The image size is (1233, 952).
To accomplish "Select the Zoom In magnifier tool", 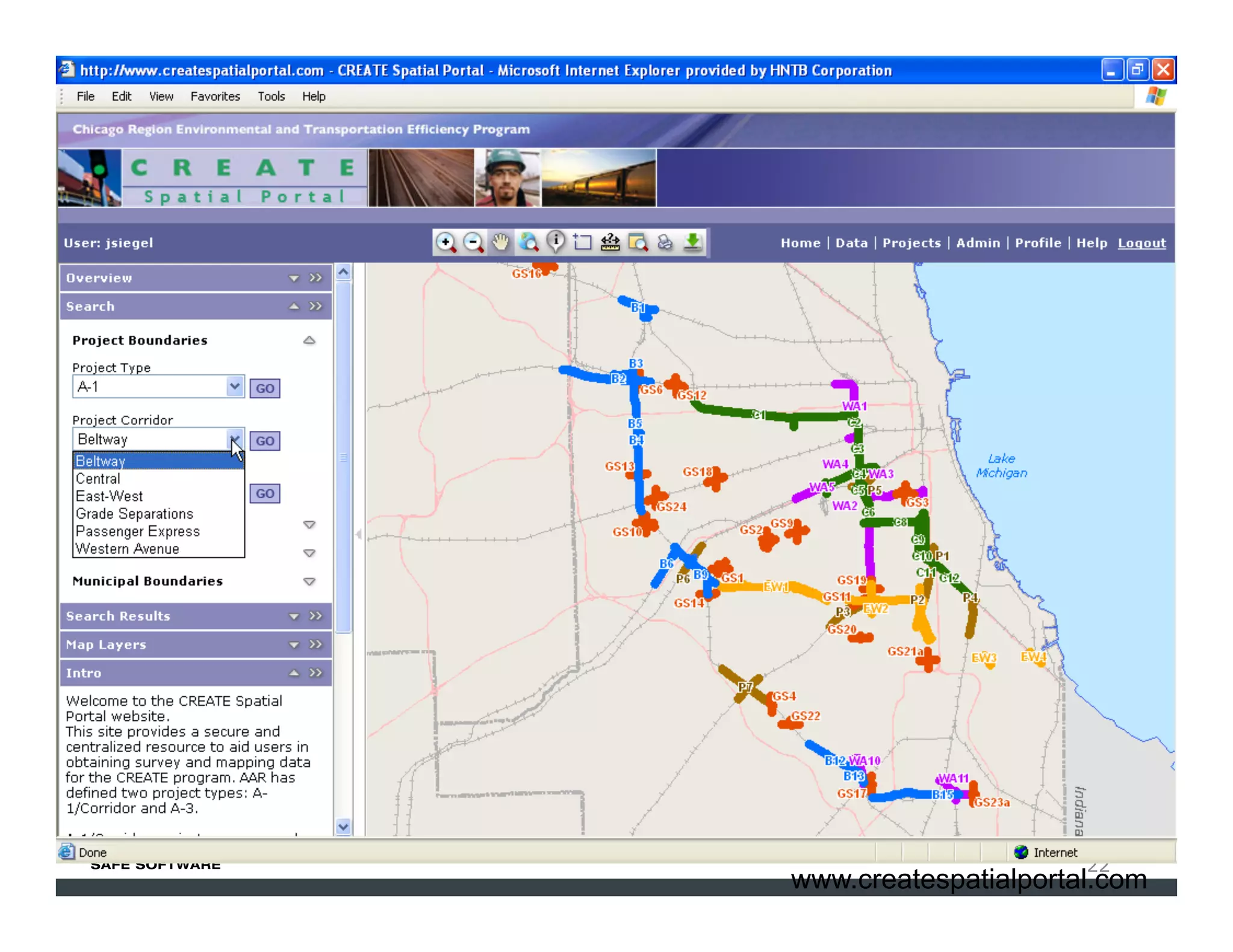I will [446, 243].
